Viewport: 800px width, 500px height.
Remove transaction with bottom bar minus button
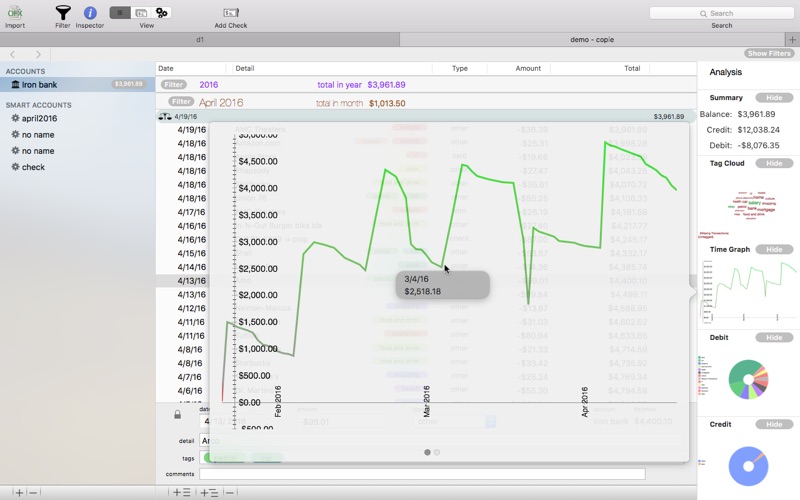click(x=230, y=493)
